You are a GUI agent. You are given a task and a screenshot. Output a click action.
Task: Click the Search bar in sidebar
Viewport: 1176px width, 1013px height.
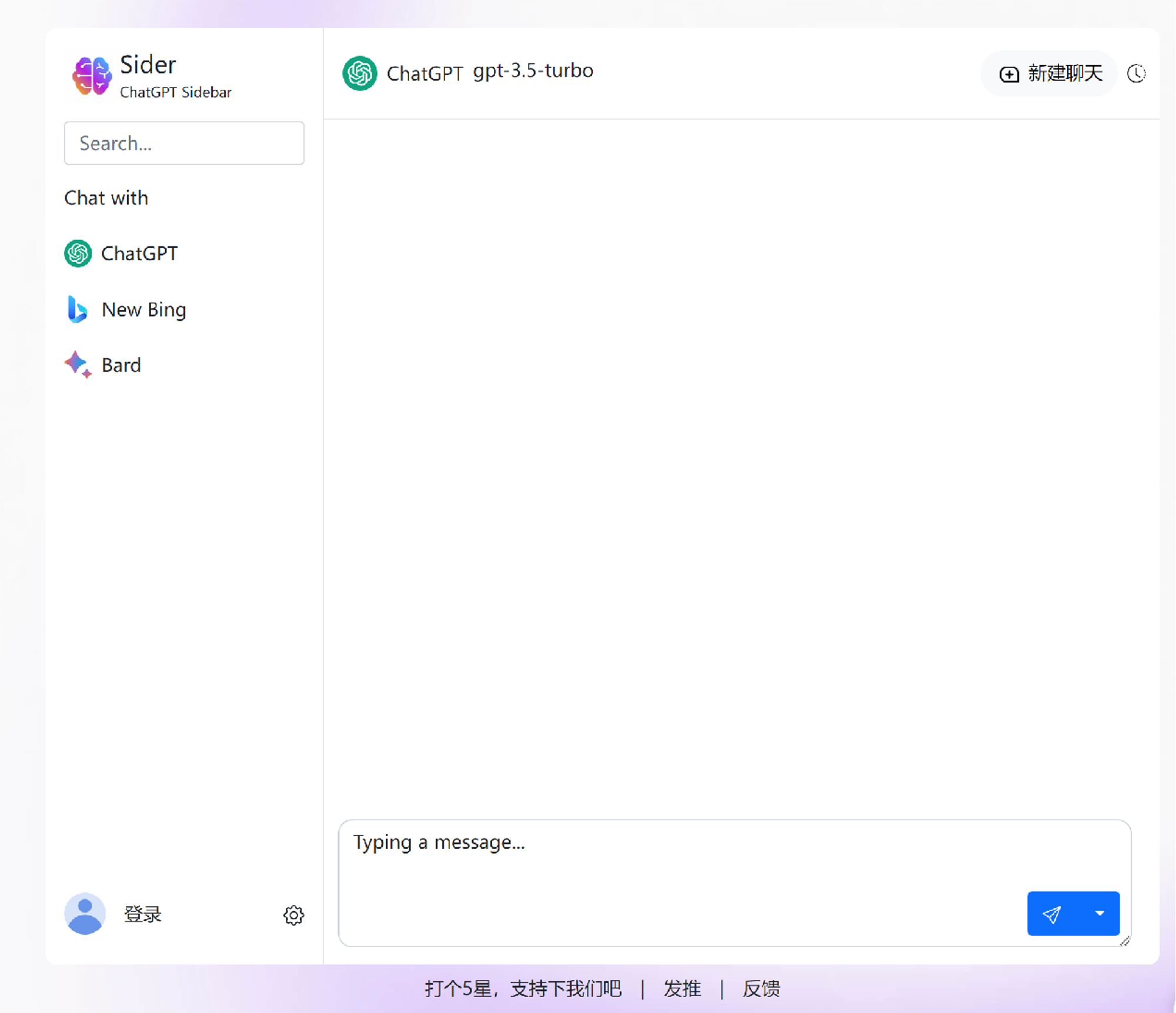point(184,143)
